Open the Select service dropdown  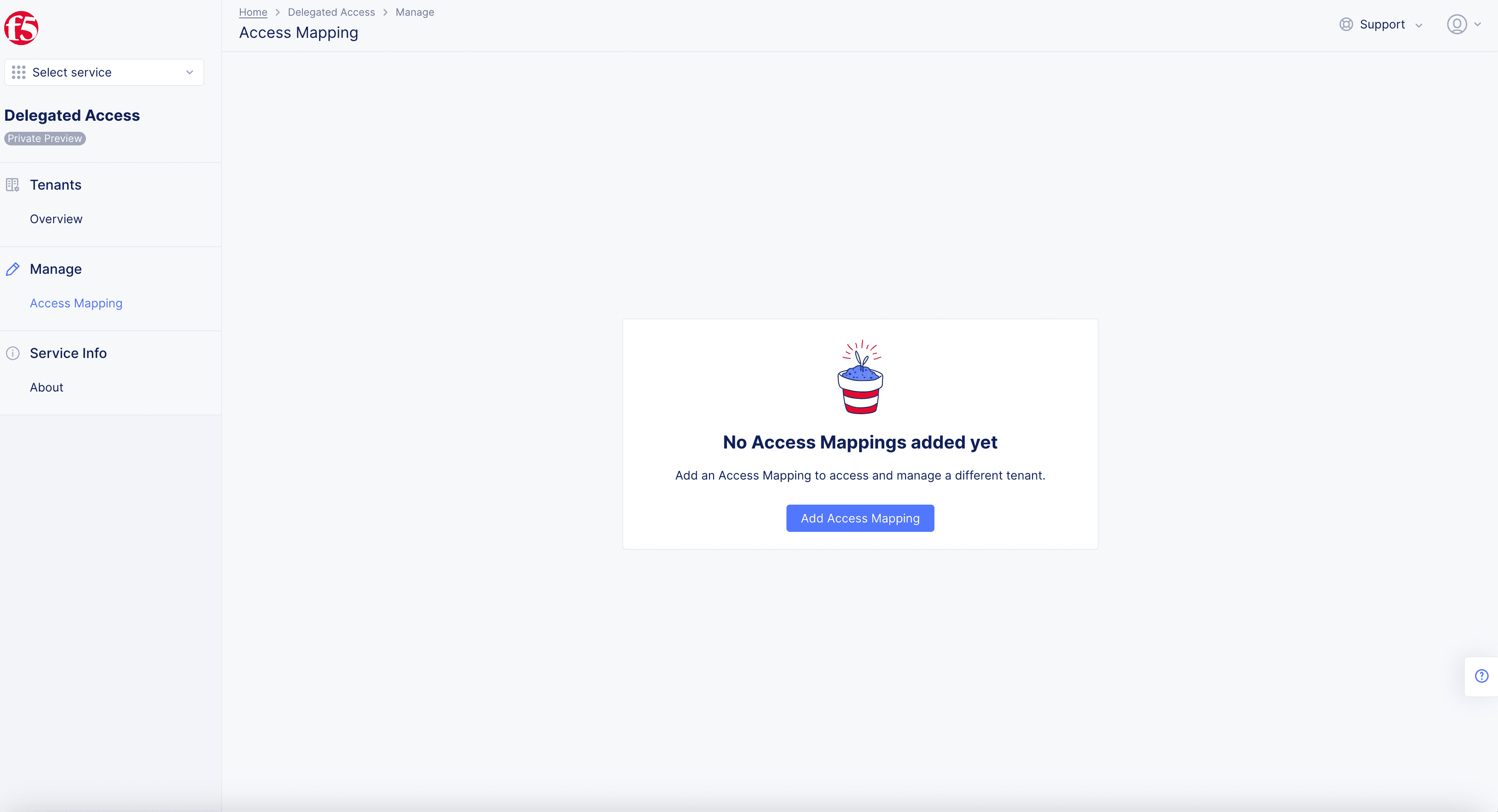pyautogui.click(x=104, y=72)
